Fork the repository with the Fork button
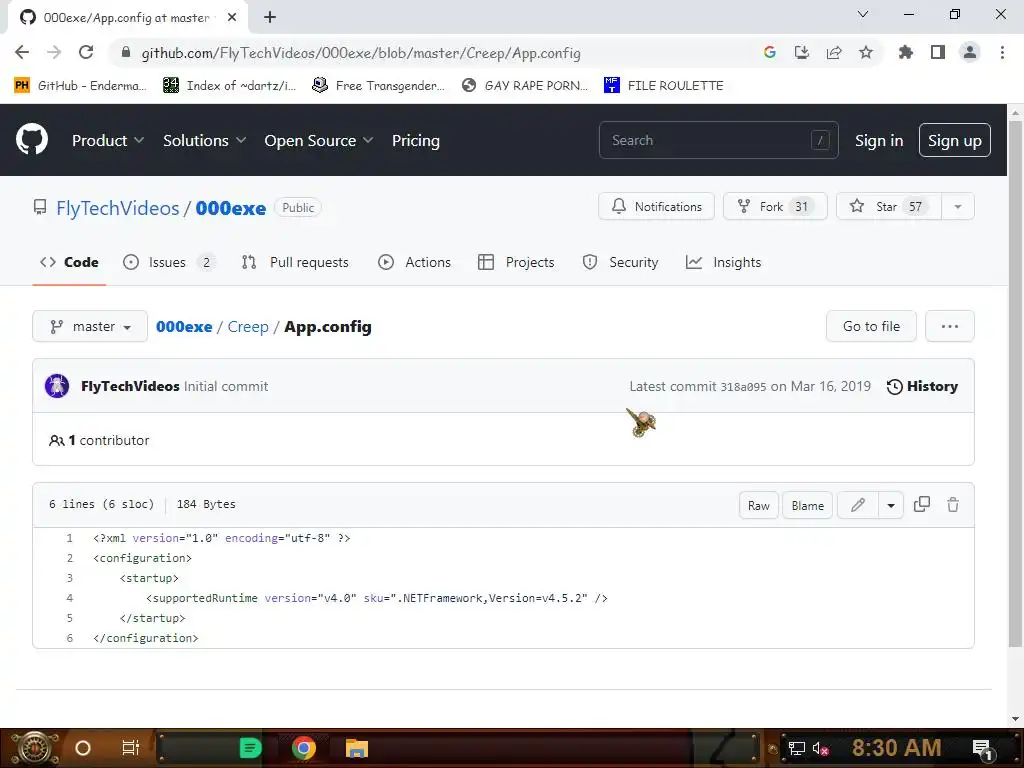Viewport: 1024px width, 768px height. pyautogui.click(x=775, y=206)
